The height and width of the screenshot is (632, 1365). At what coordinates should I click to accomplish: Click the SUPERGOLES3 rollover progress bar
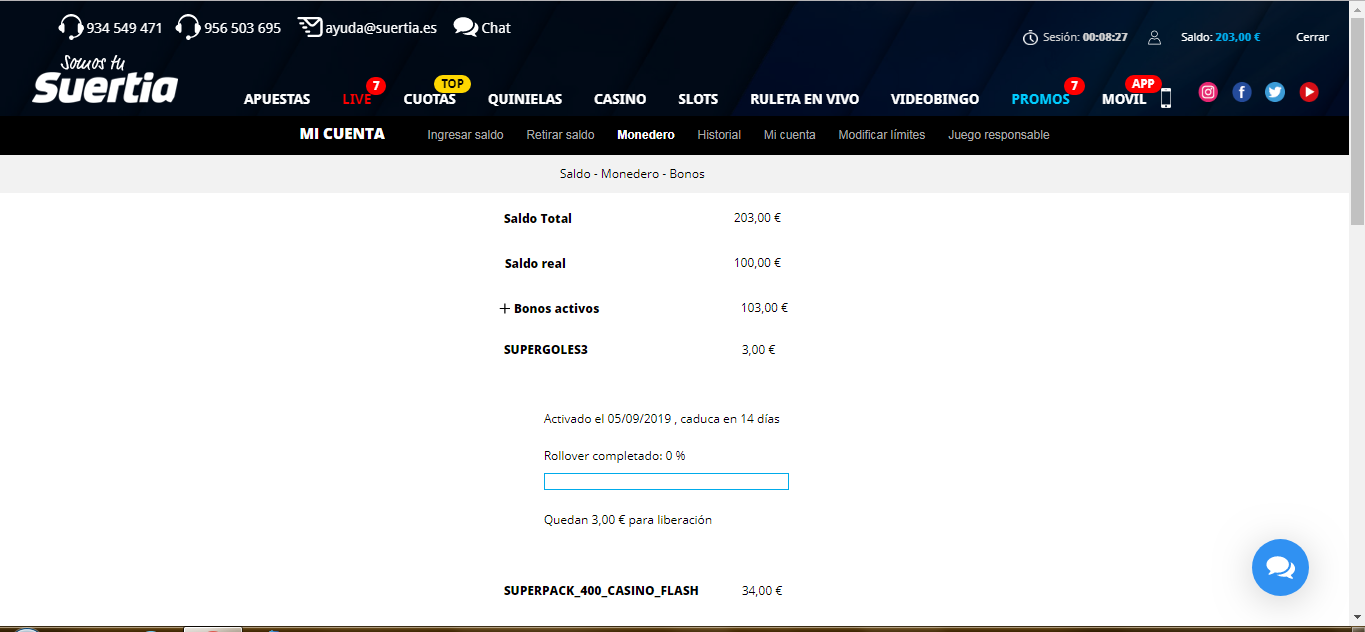pos(666,482)
